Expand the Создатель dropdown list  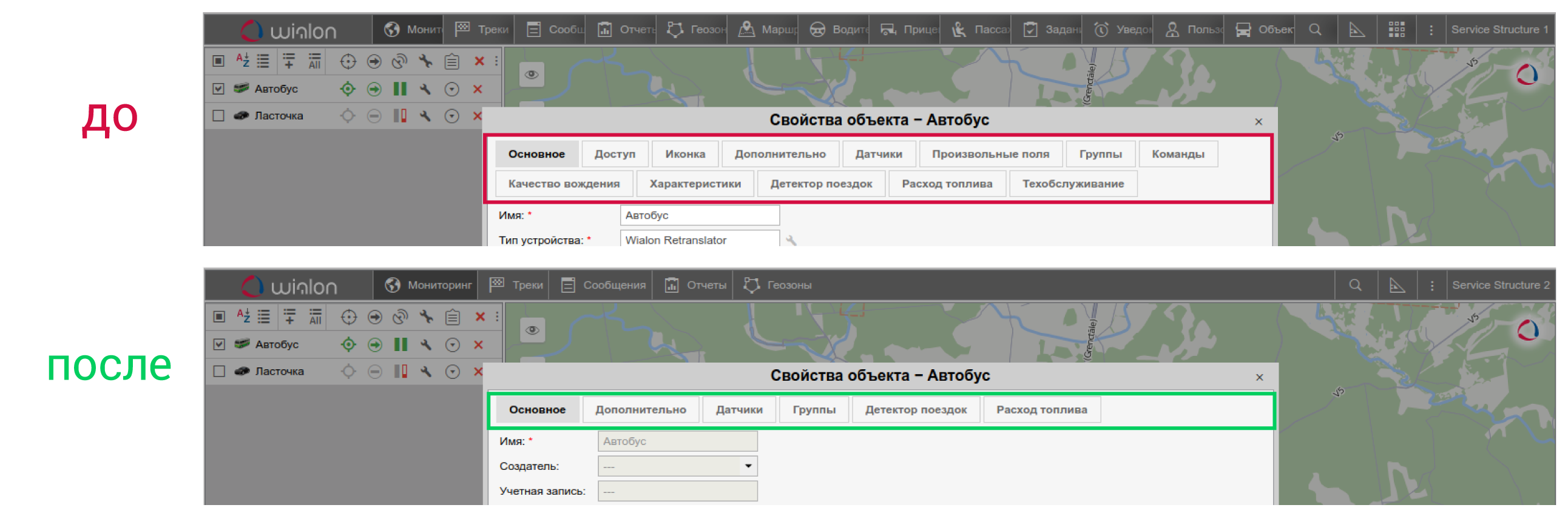point(748,466)
